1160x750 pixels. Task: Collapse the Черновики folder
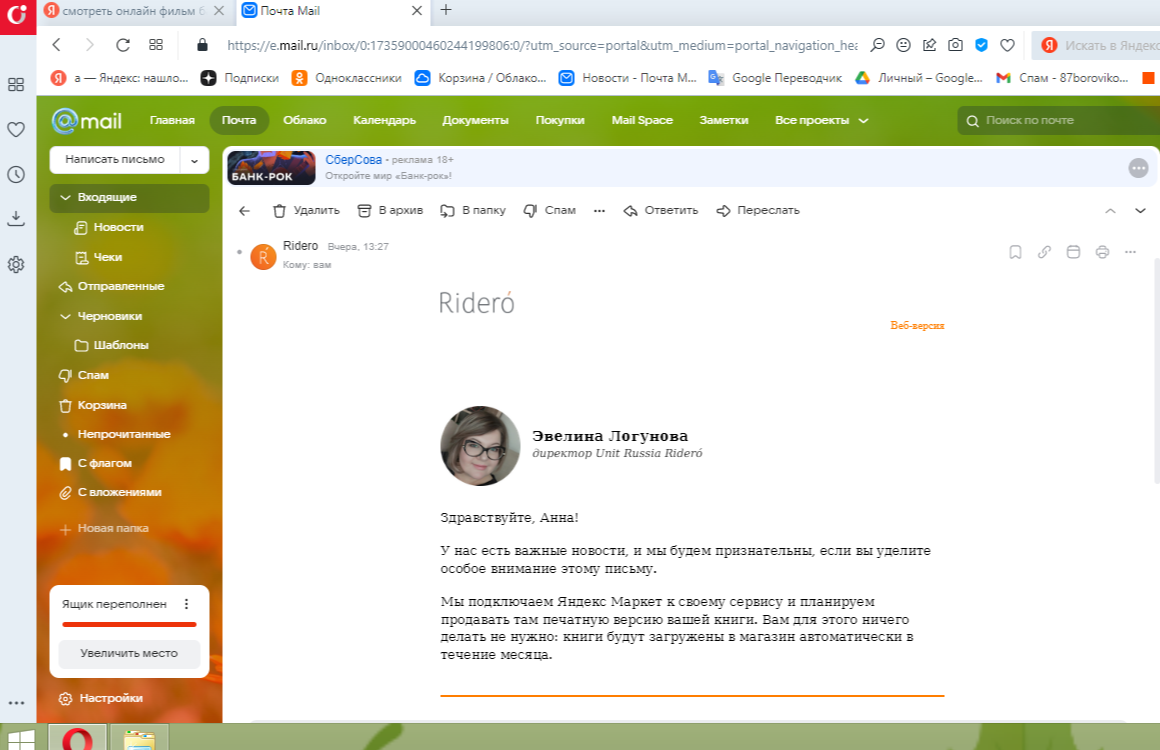[65, 316]
